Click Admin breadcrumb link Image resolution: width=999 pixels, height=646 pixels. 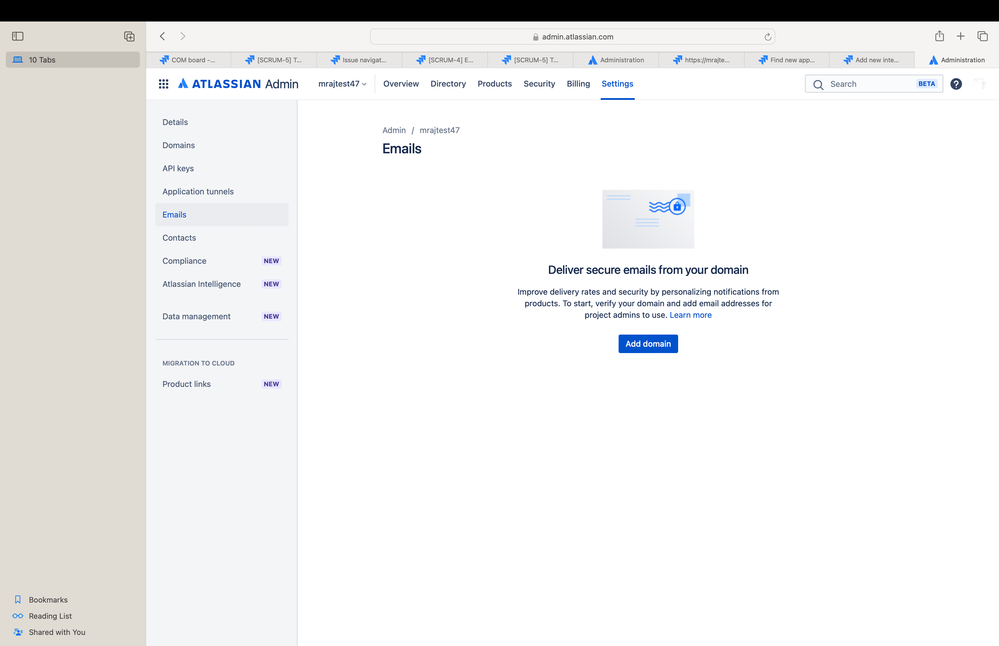pyautogui.click(x=394, y=130)
